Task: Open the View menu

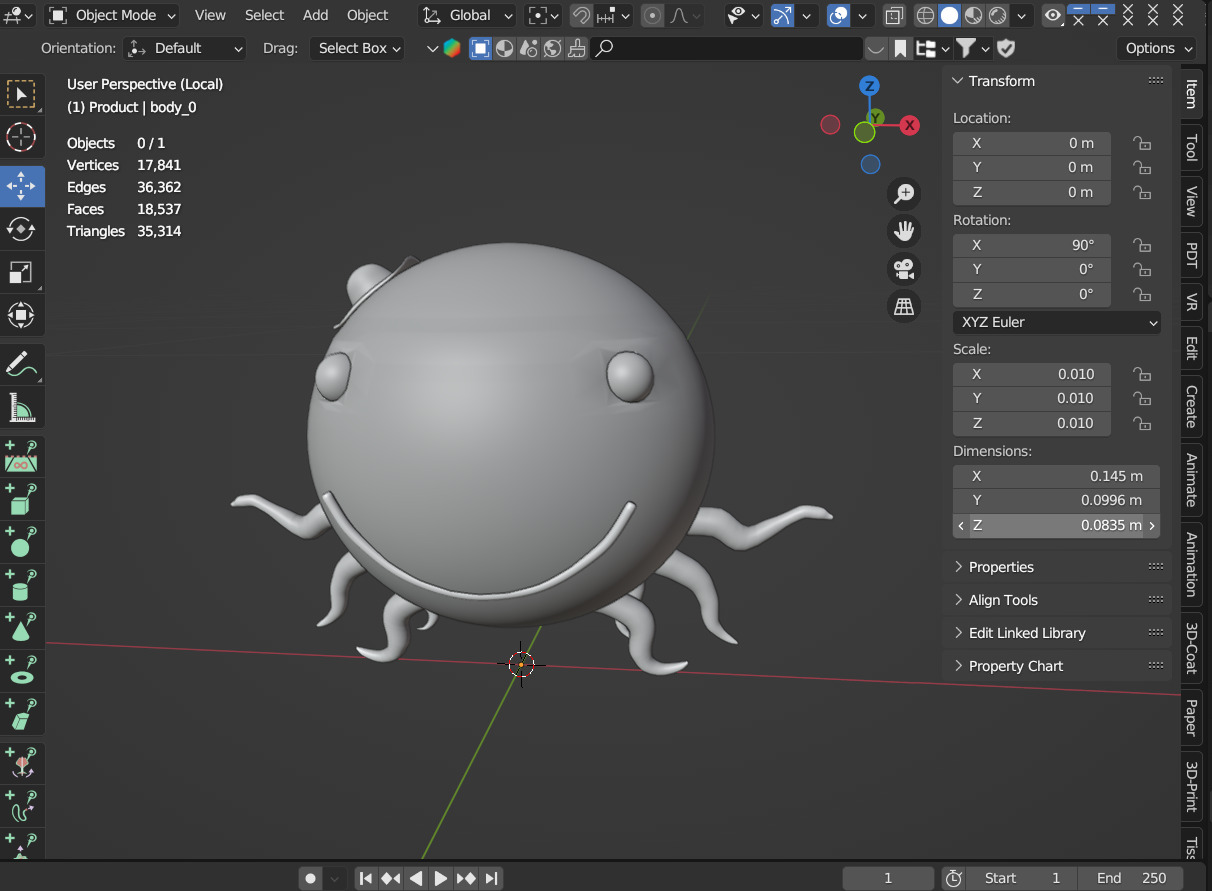Action: (x=210, y=15)
